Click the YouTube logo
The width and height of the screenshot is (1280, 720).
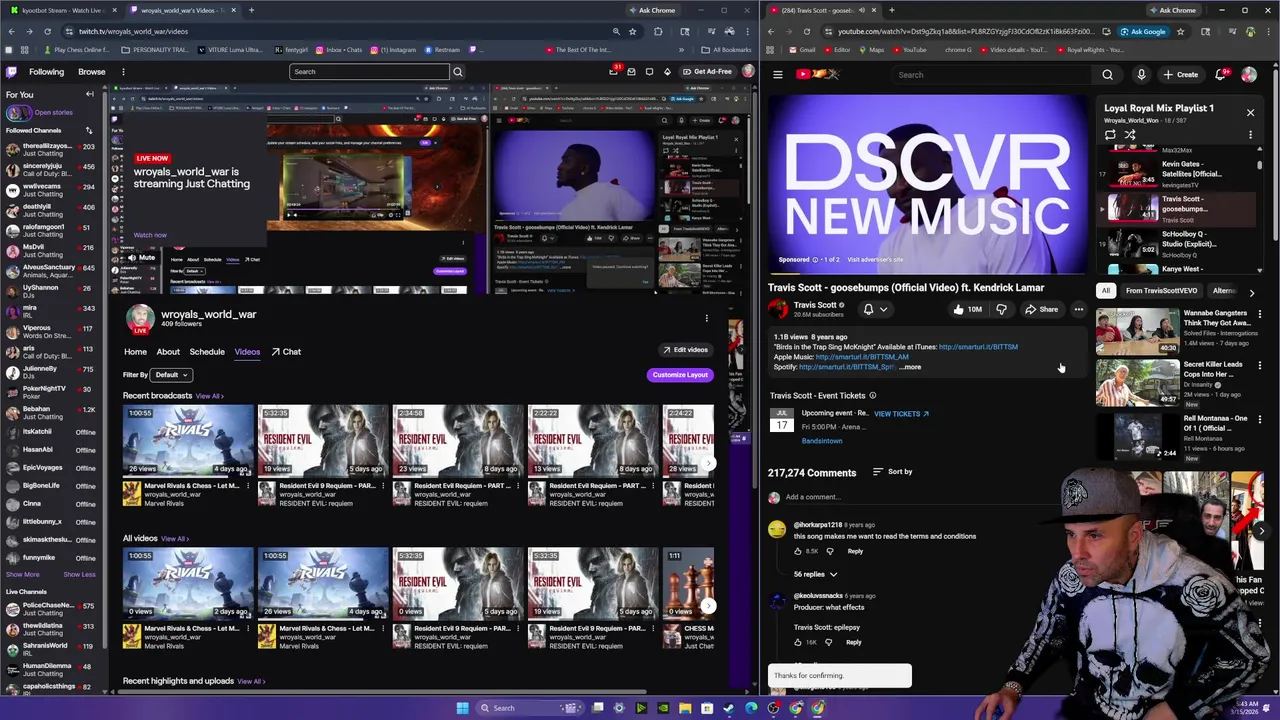818,74
